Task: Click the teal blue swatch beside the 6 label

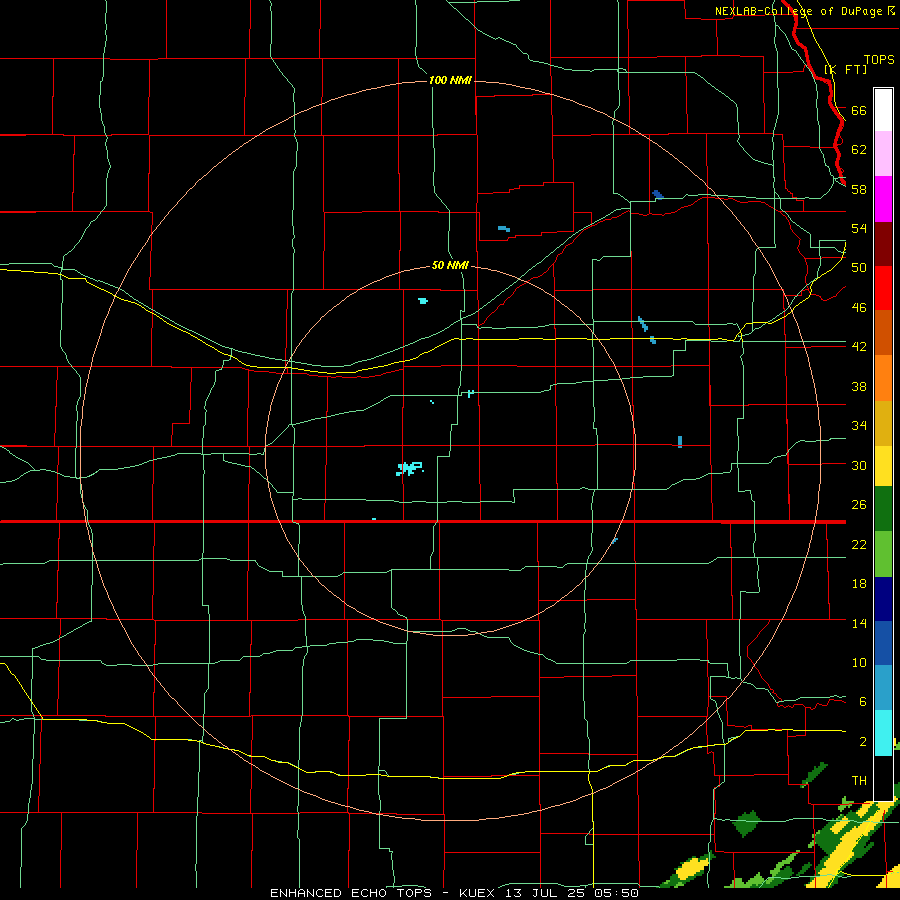Action: tap(883, 688)
